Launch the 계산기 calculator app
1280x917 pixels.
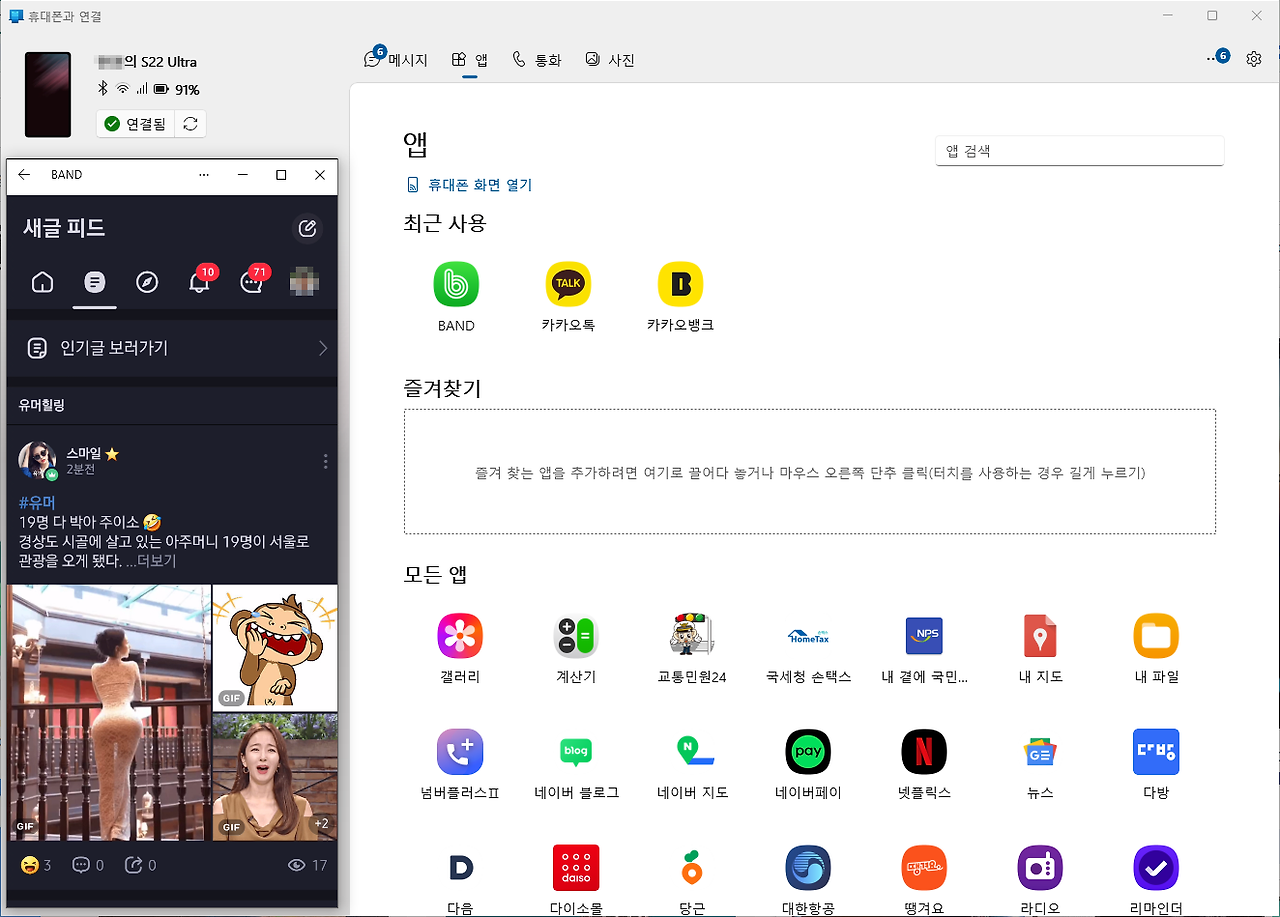(576, 636)
